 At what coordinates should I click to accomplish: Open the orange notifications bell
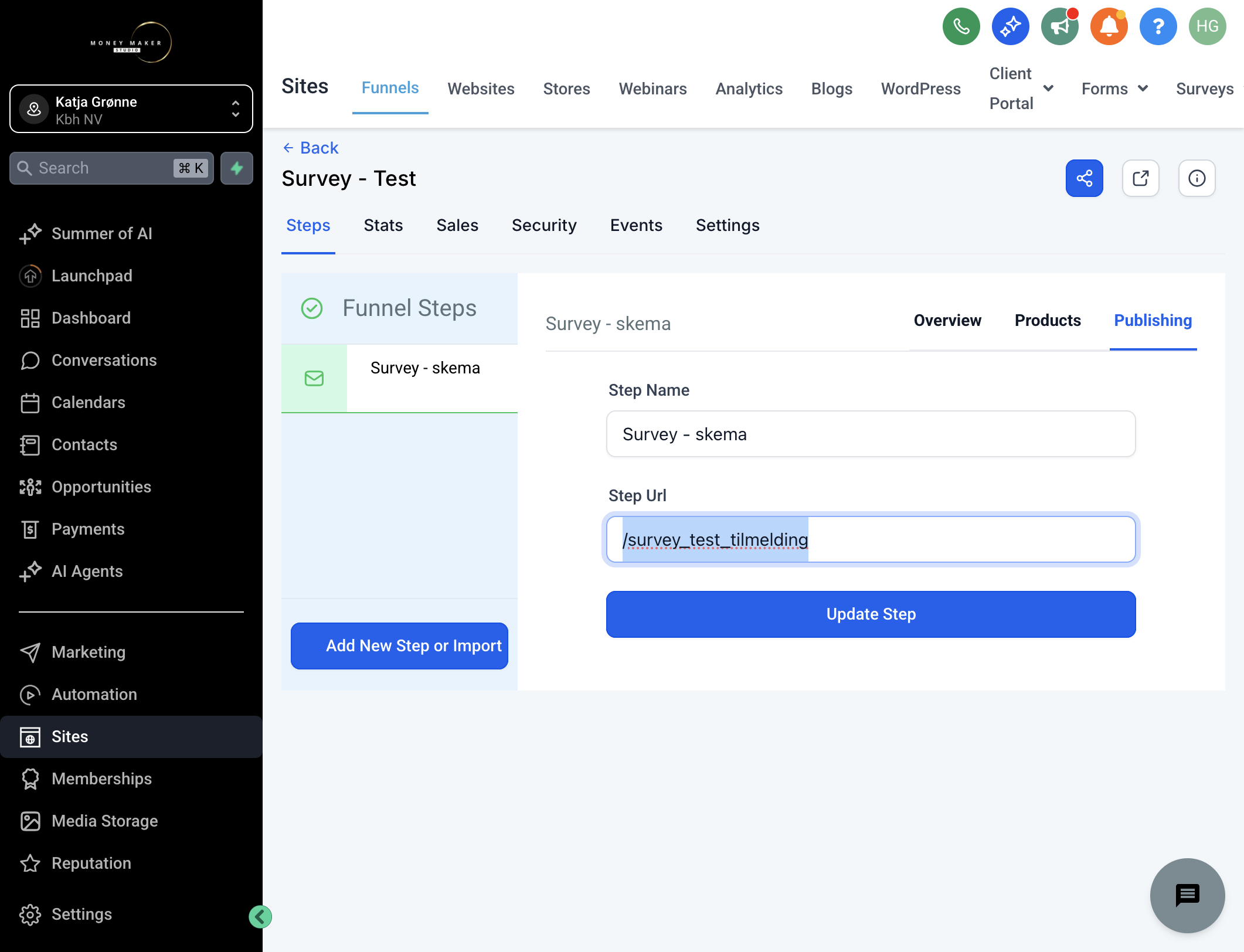point(1109,26)
